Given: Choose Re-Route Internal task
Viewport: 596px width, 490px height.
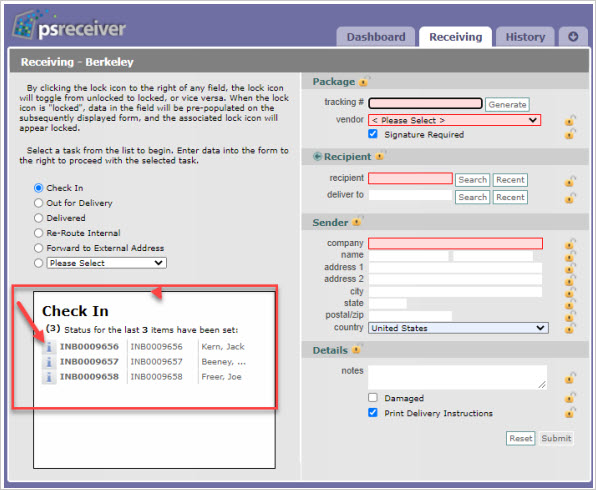Looking at the screenshot, I should click(38, 233).
